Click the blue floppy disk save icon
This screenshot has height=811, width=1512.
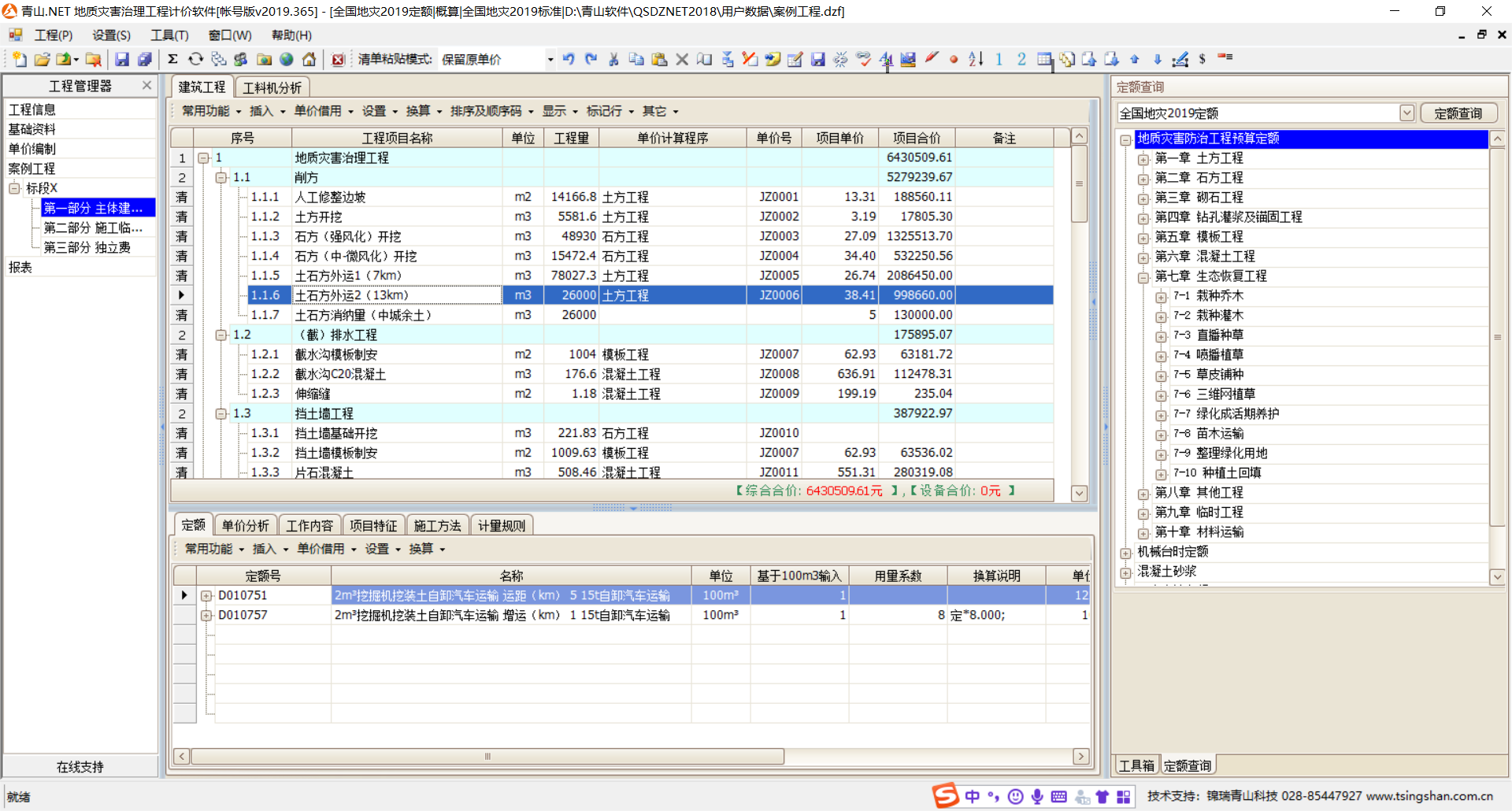(x=122, y=59)
